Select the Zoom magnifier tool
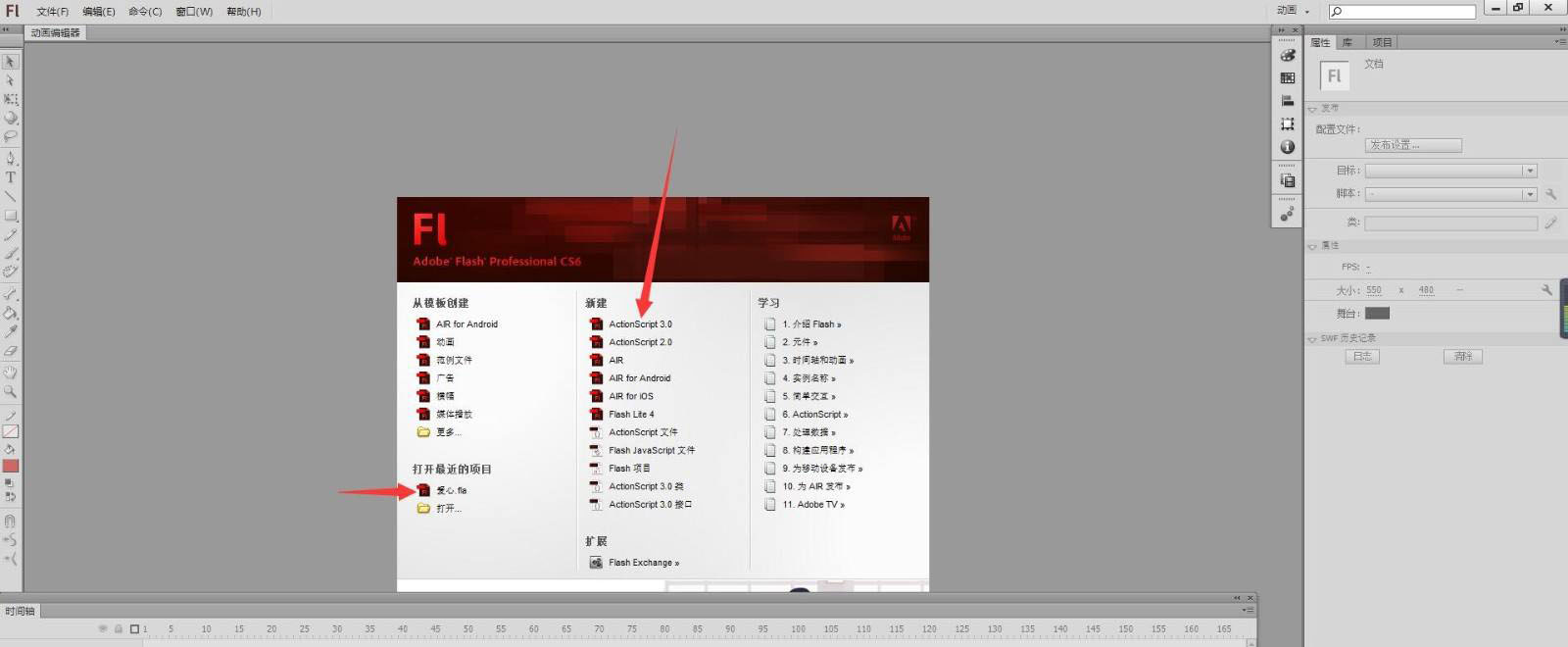This screenshot has width=1568, height=647. point(10,391)
